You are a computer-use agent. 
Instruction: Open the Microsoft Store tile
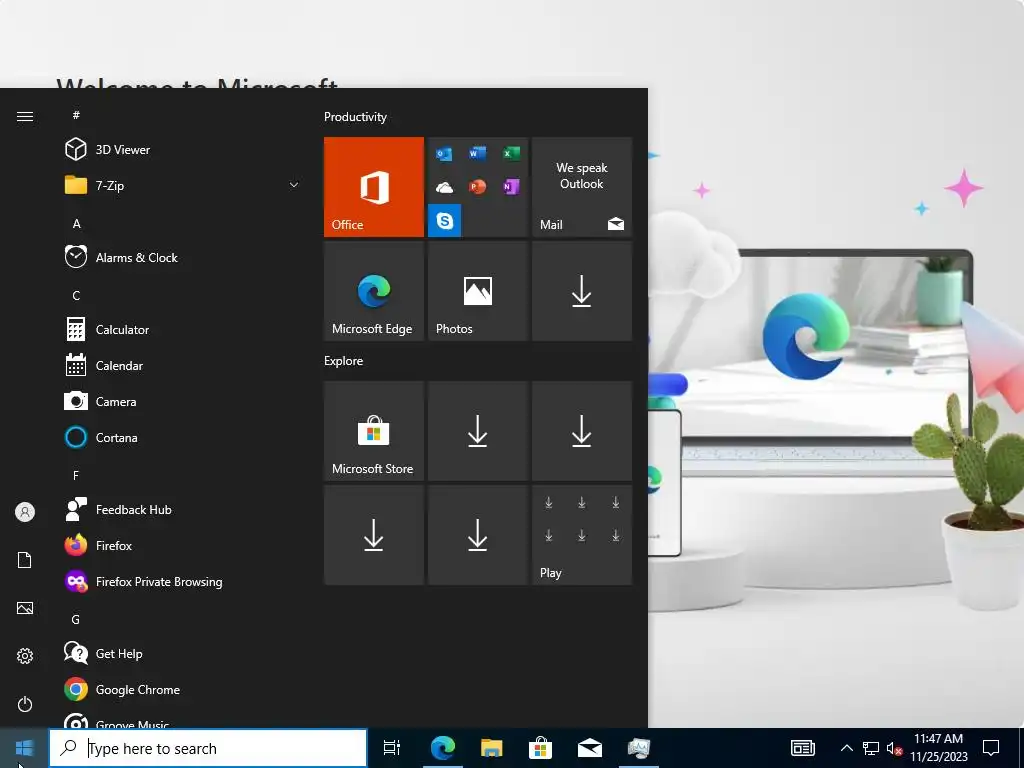[x=374, y=431]
